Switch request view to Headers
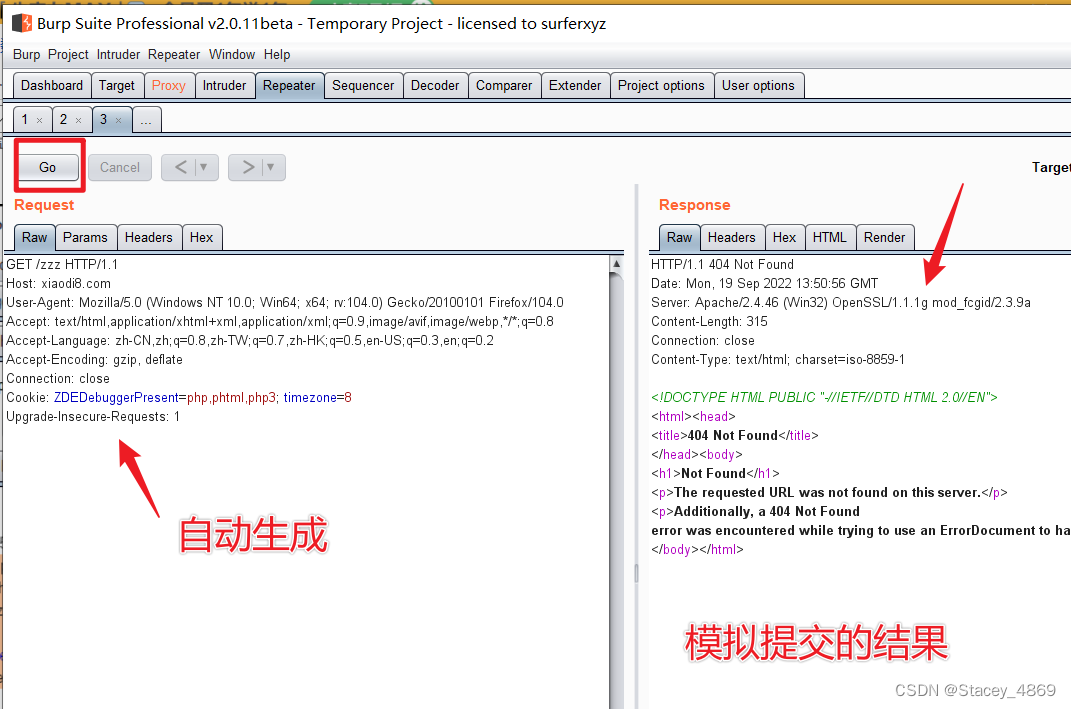Image resolution: width=1071 pixels, height=709 pixels. tap(148, 238)
